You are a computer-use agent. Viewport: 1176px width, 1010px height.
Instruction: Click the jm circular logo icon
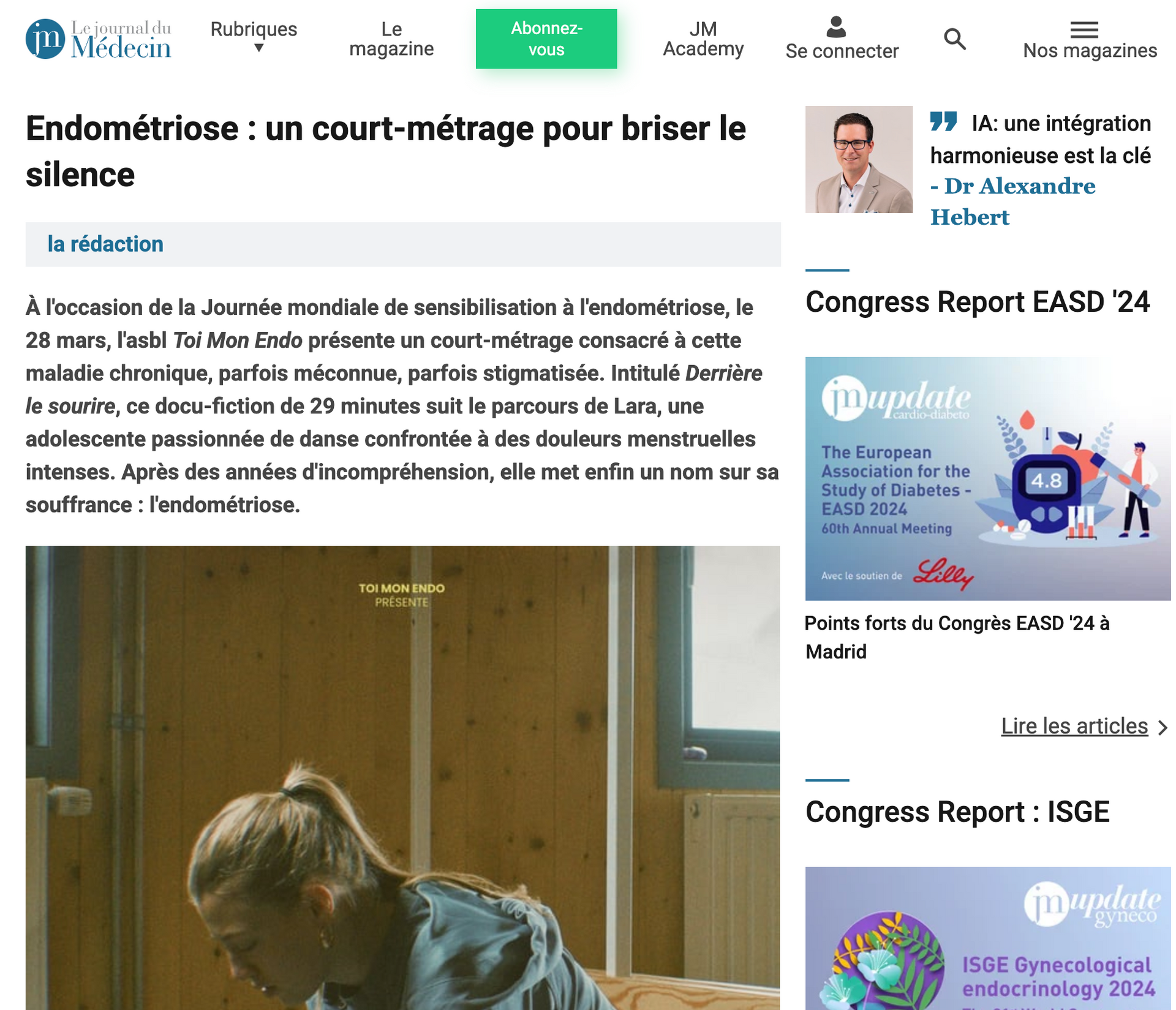[45, 39]
